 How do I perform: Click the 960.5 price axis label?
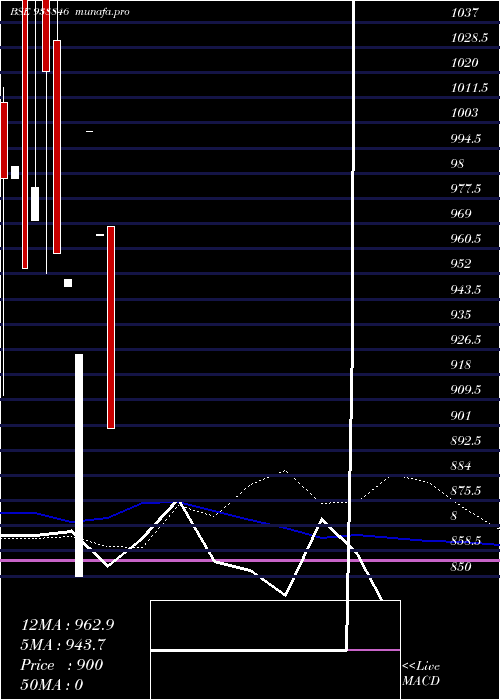[466, 239]
